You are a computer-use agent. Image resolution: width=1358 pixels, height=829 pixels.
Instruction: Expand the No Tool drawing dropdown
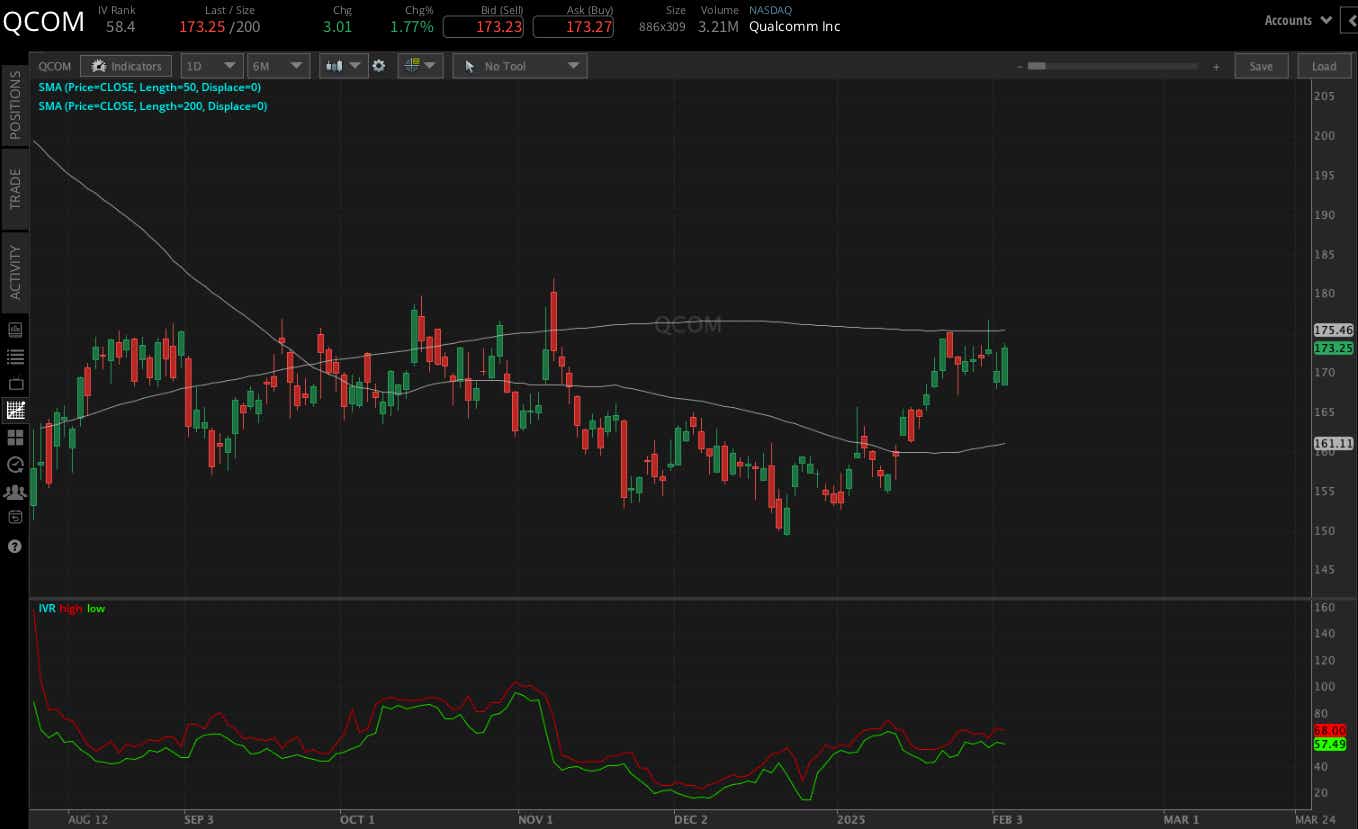click(520, 66)
